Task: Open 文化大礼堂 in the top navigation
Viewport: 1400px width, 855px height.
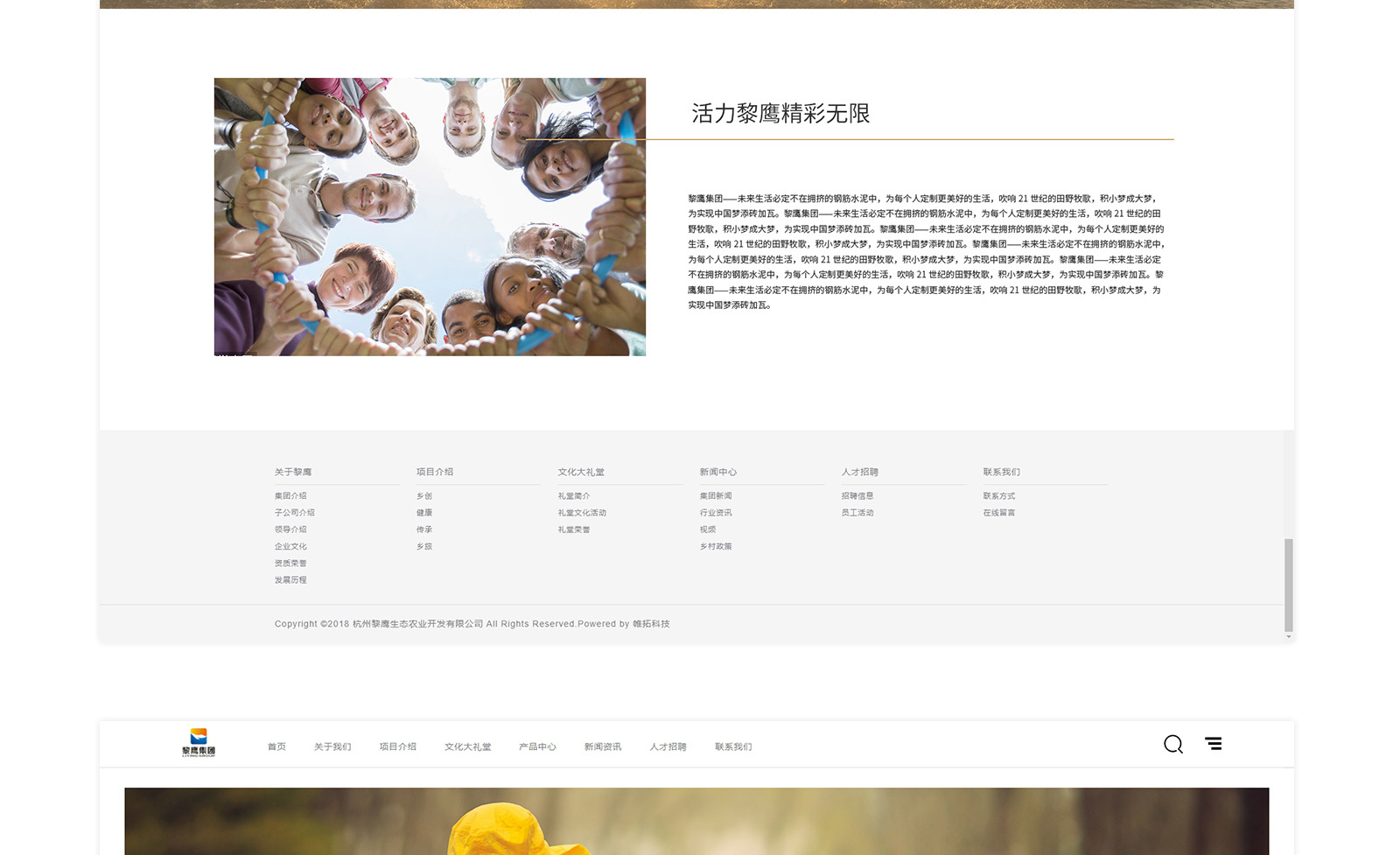Action: [467, 747]
